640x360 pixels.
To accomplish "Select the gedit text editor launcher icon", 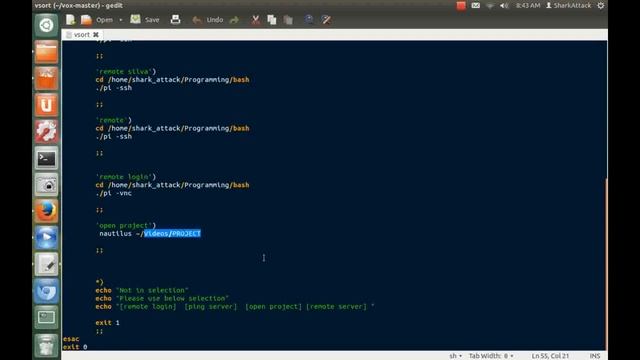I will point(46,264).
